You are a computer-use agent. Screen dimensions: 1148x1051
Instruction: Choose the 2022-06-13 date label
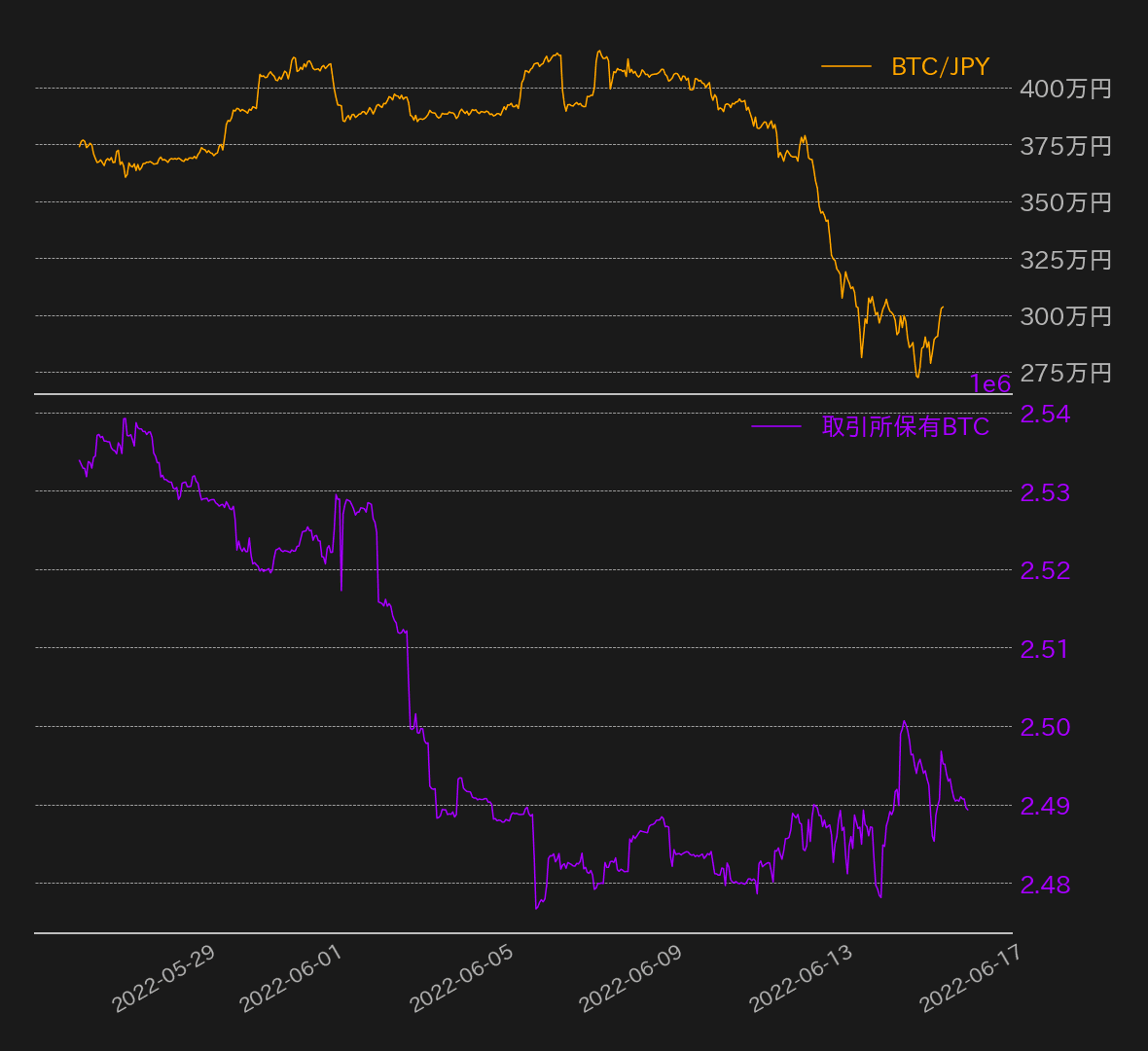[801, 978]
